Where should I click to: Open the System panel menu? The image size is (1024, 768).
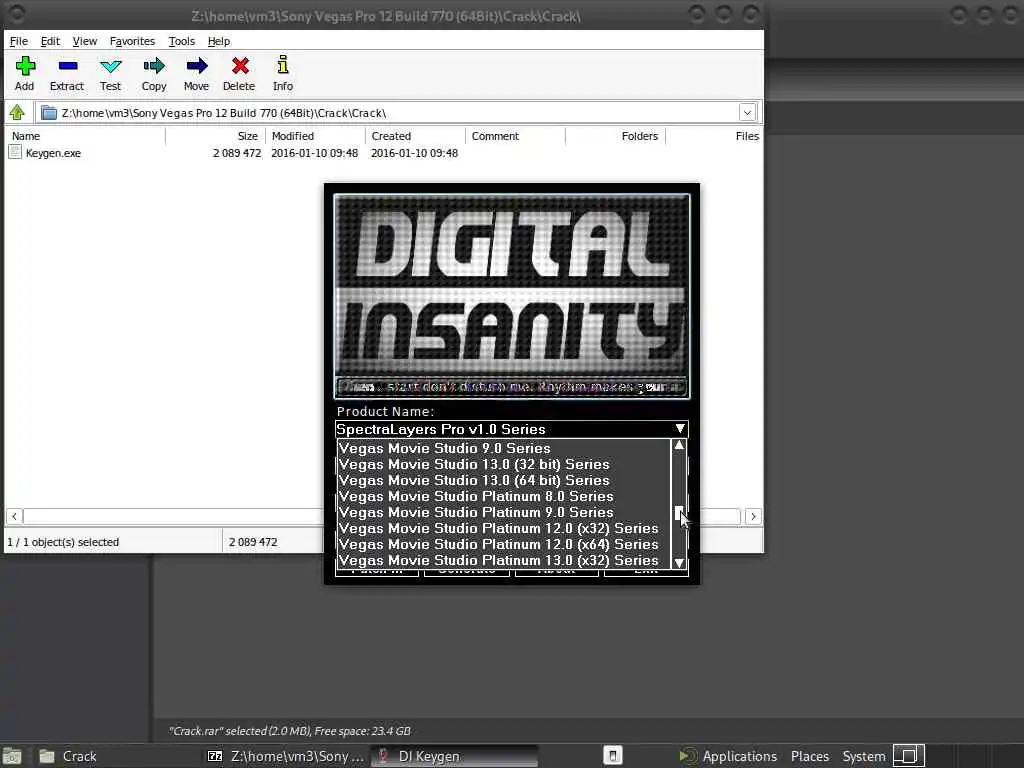(x=863, y=756)
